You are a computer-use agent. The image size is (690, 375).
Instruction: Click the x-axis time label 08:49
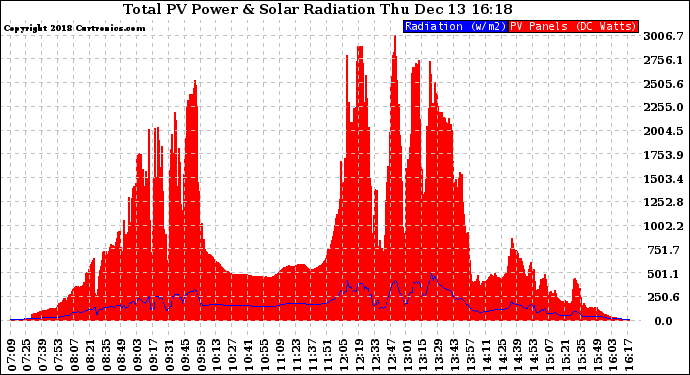pos(122,355)
